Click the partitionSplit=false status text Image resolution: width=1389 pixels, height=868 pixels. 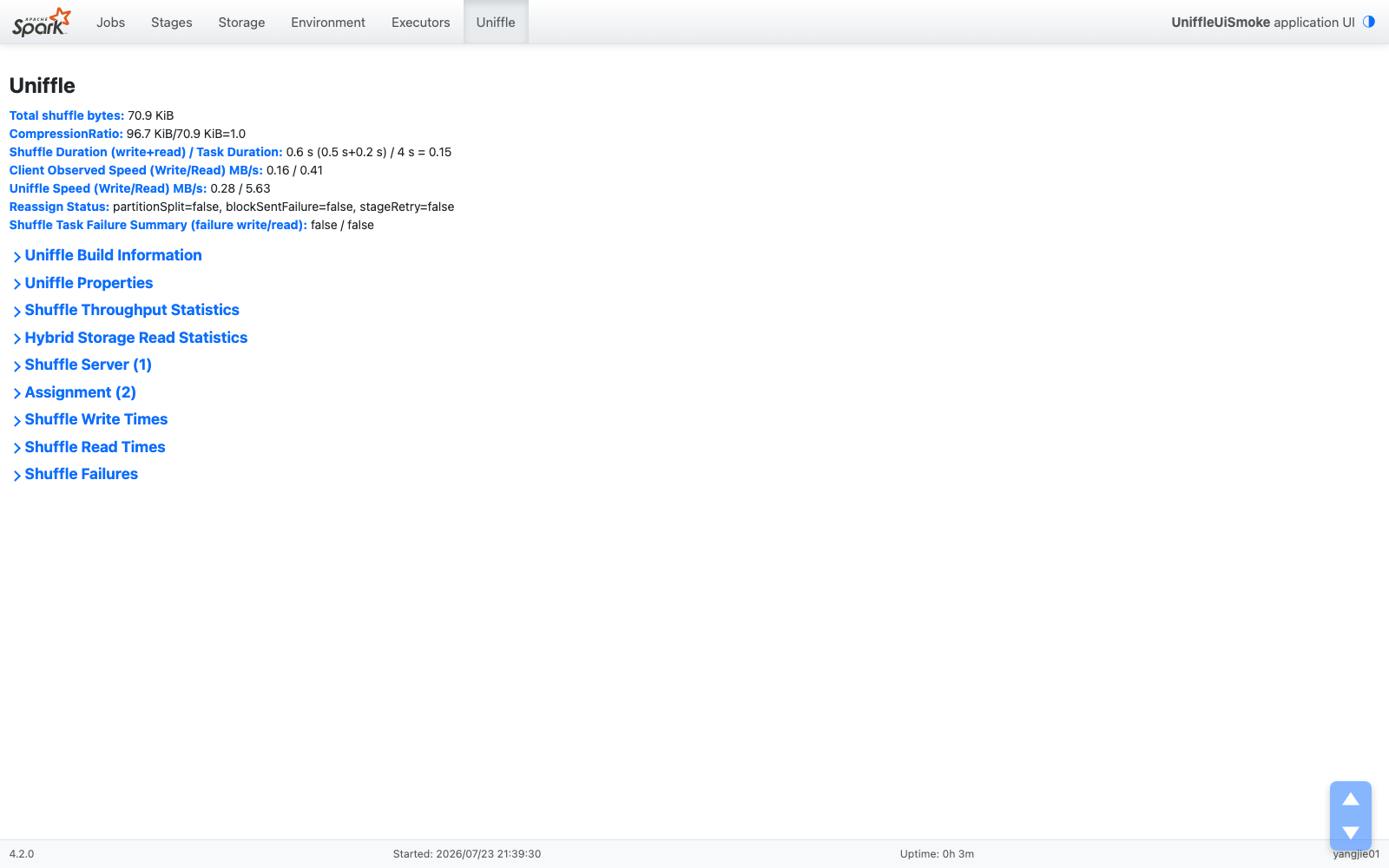[x=166, y=207]
